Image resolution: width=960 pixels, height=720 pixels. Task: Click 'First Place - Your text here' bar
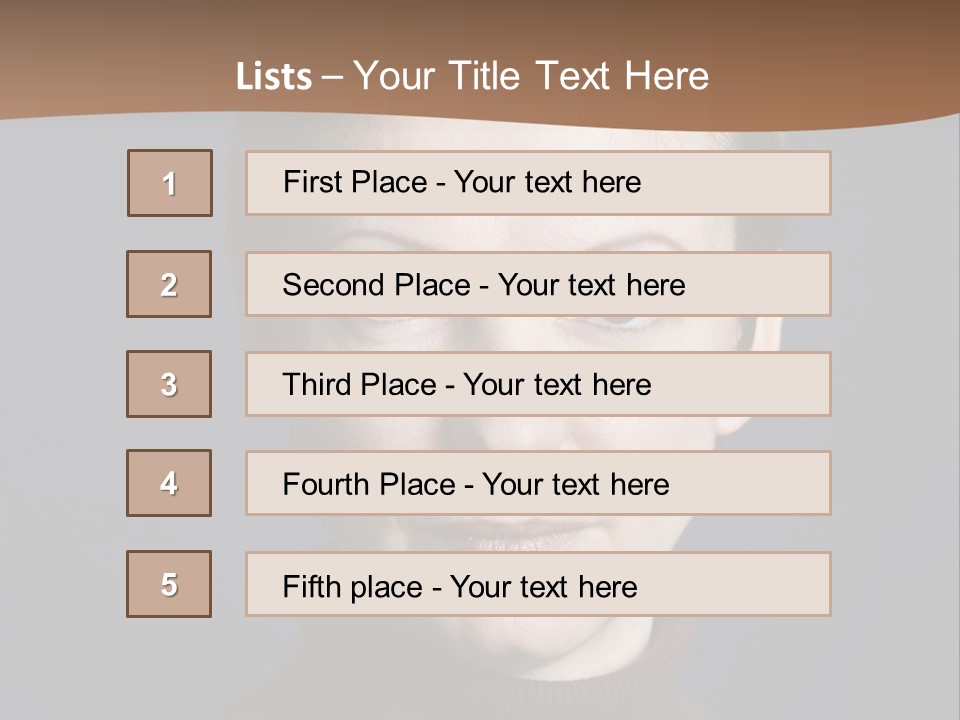point(538,183)
